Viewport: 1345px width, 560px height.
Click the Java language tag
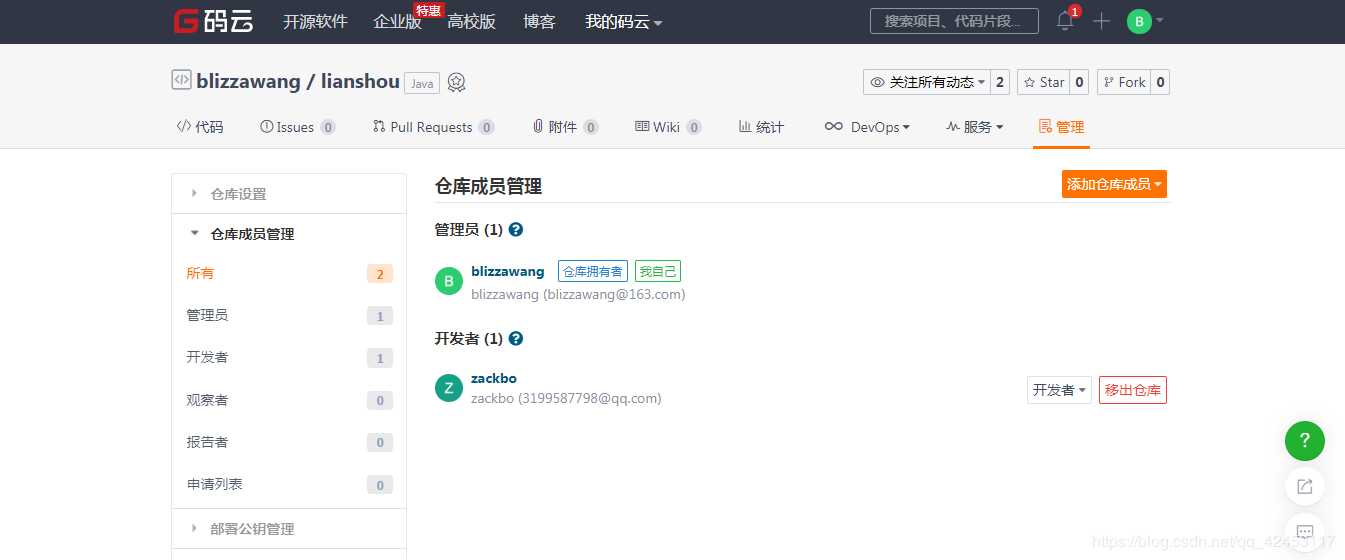coord(422,84)
